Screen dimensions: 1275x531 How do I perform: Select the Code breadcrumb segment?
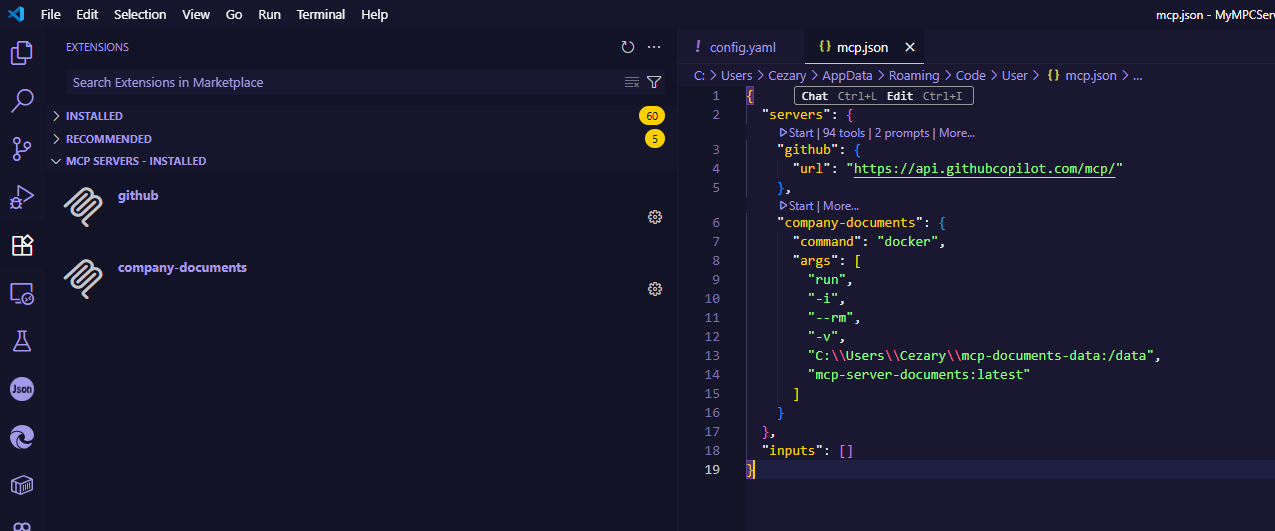(971, 75)
